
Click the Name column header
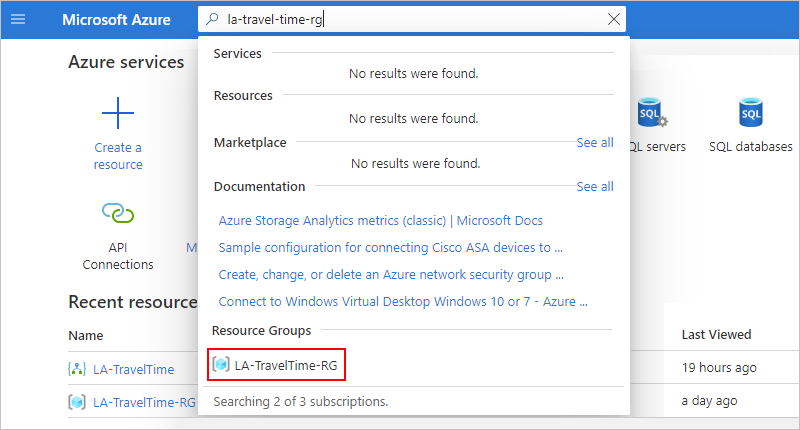pyautogui.click(x=86, y=336)
